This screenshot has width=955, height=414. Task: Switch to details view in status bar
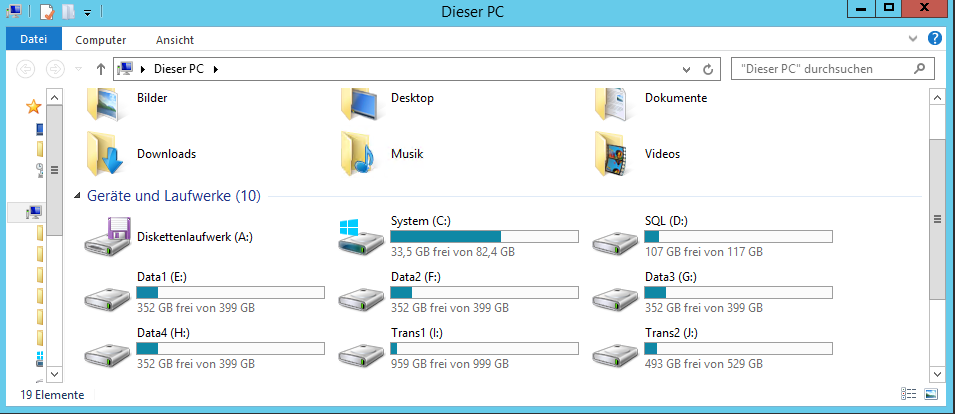908,394
